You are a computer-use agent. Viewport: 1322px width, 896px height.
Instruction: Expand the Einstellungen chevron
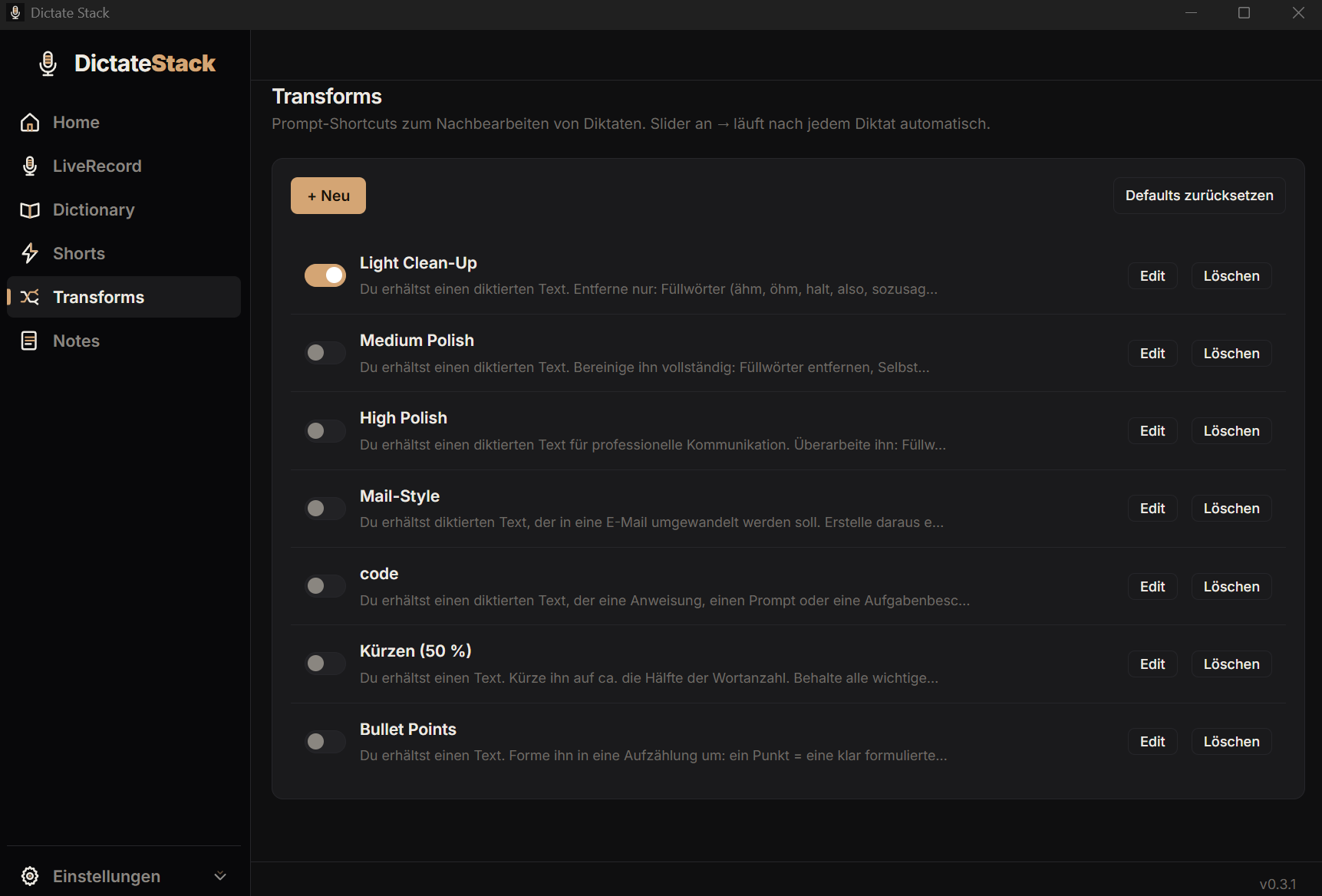pos(220,876)
